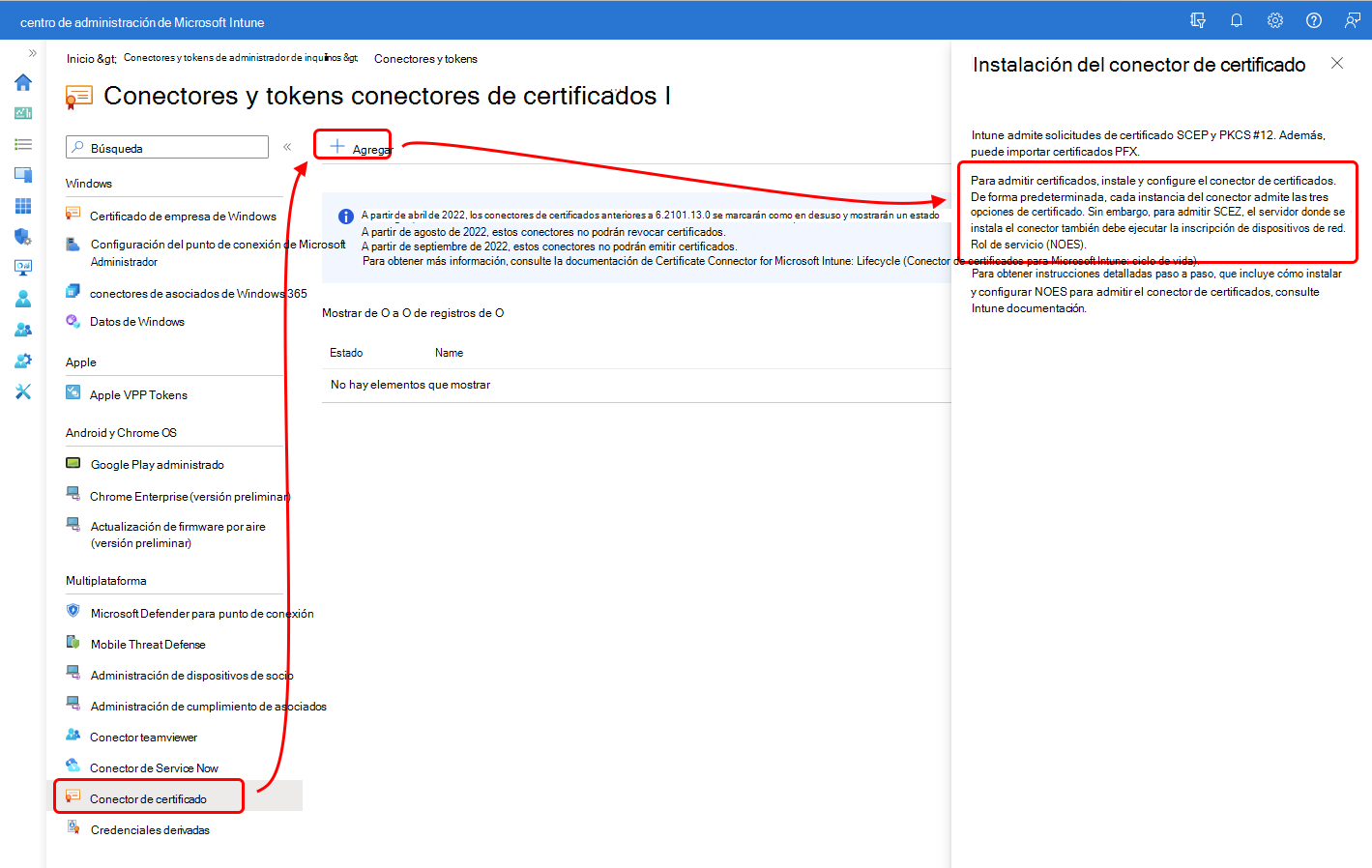Open the Apps grid icon in left rail
This screenshot has width=1372, height=868.
(x=23, y=206)
